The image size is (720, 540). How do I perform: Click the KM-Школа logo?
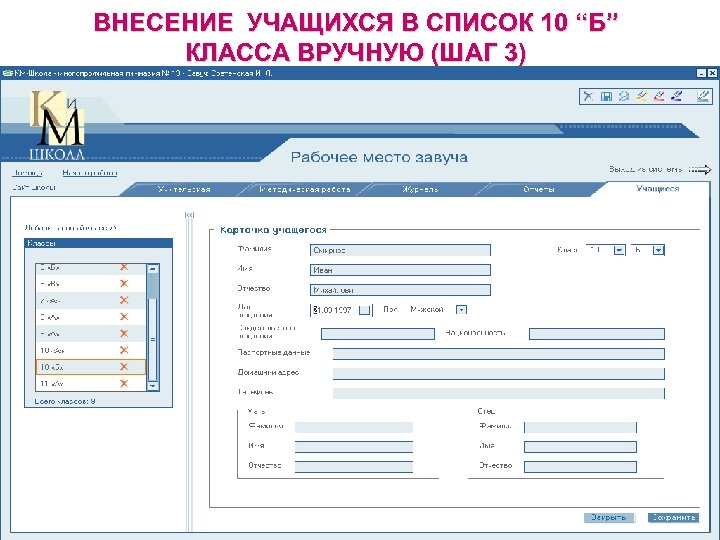coord(57,125)
